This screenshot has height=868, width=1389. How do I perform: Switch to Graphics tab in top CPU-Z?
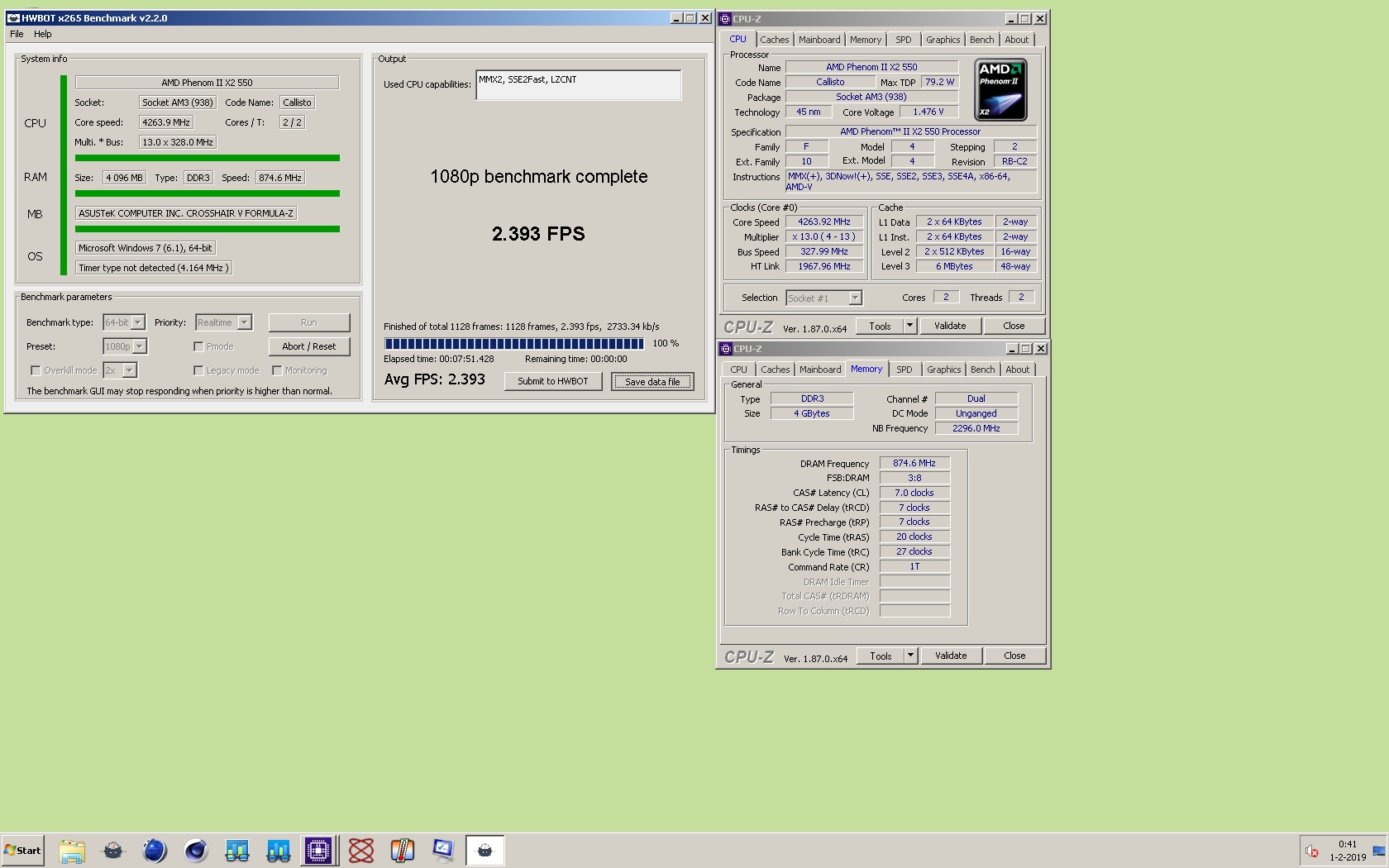(x=943, y=40)
